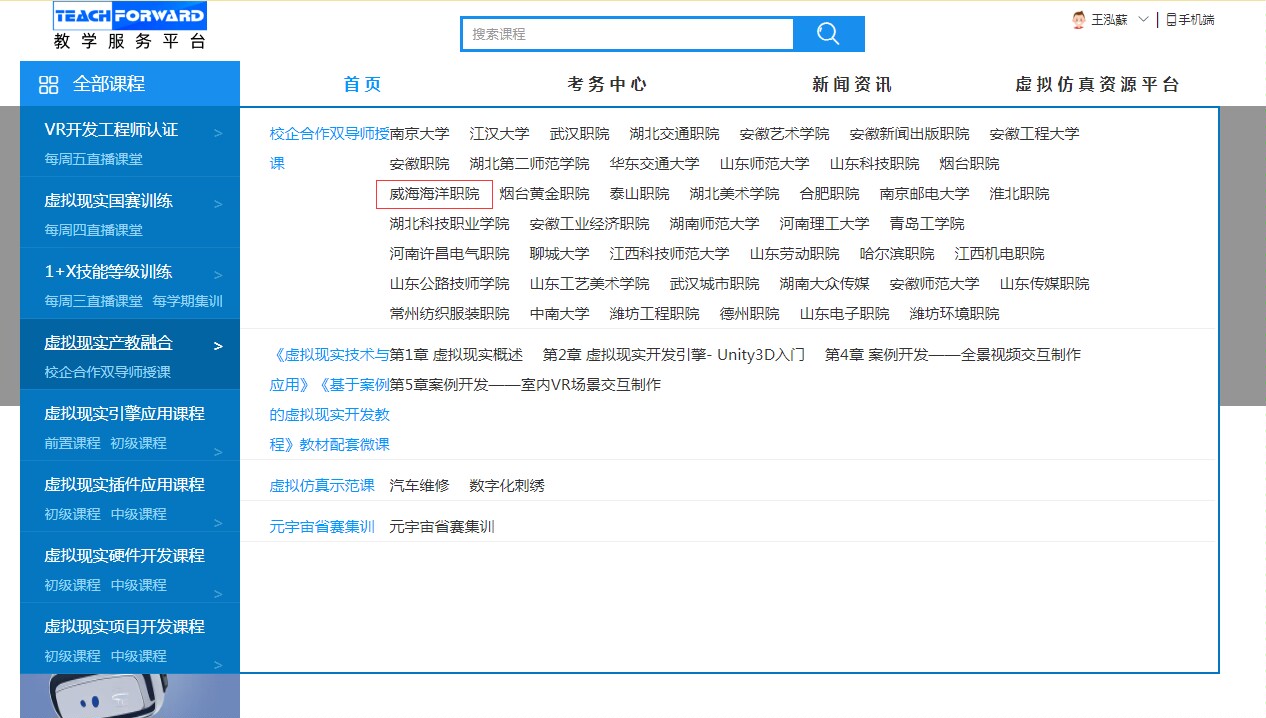1266x718 pixels.
Task: Expand the user account dropdown arrow
Action: click(1144, 20)
